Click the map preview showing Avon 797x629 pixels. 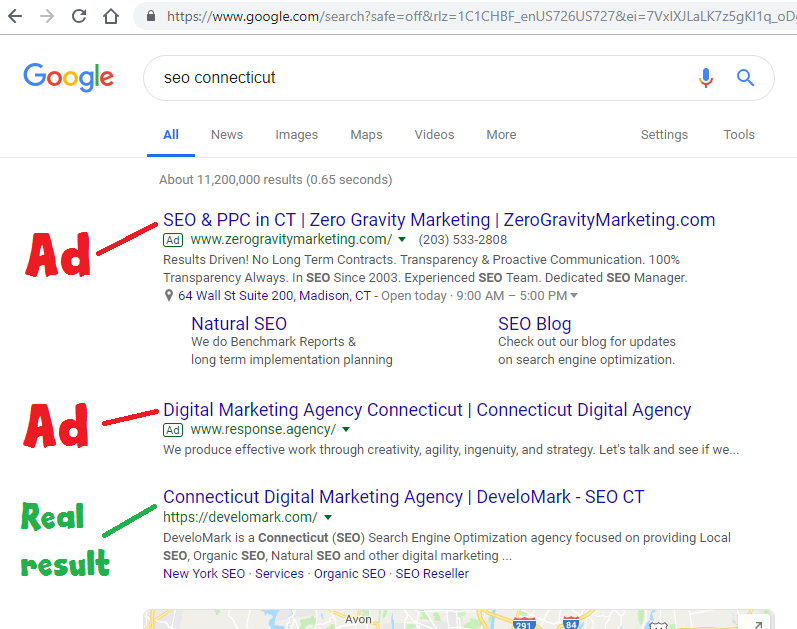(459, 619)
